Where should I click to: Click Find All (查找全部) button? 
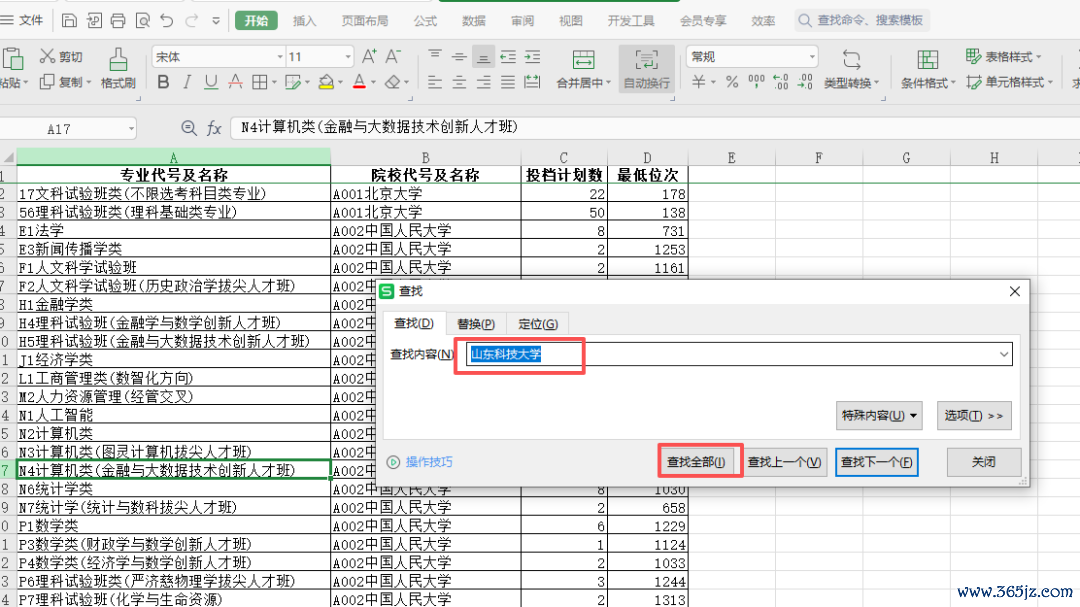click(x=696, y=462)
